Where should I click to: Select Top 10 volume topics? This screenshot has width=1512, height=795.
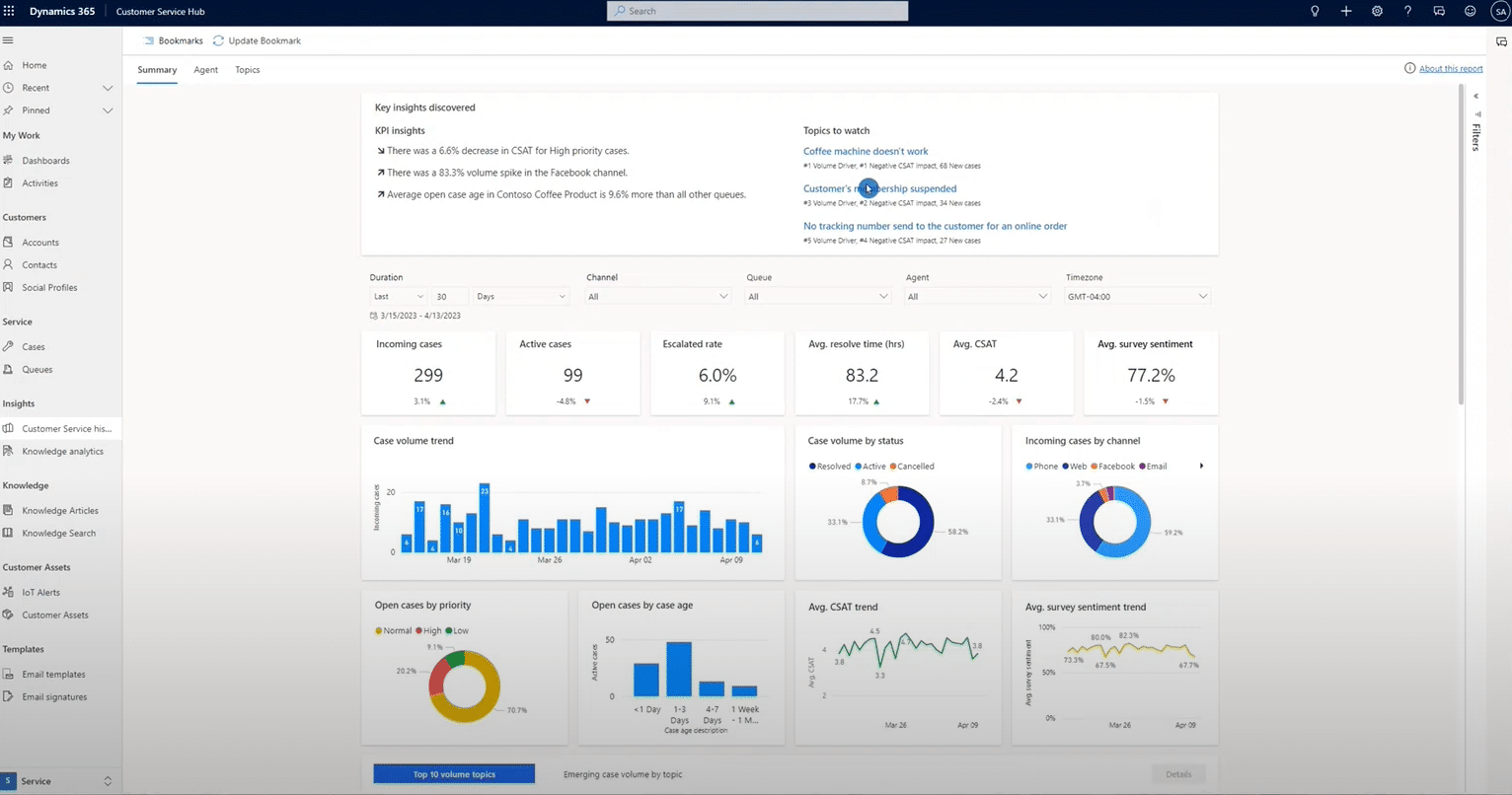tap(453, 773)
